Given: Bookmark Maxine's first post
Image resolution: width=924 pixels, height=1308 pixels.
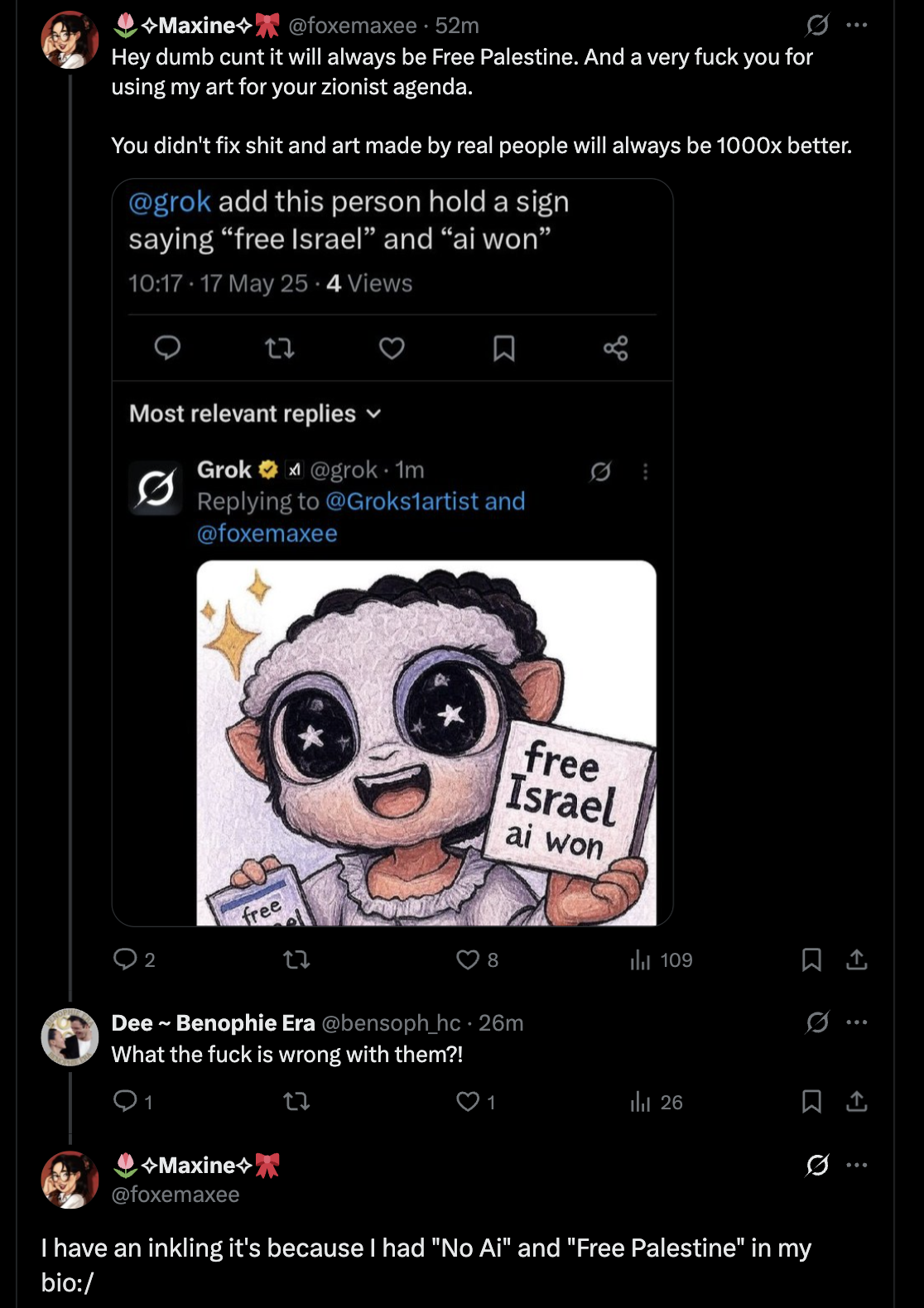Looking at the screenshot, I should pos(811,959).
